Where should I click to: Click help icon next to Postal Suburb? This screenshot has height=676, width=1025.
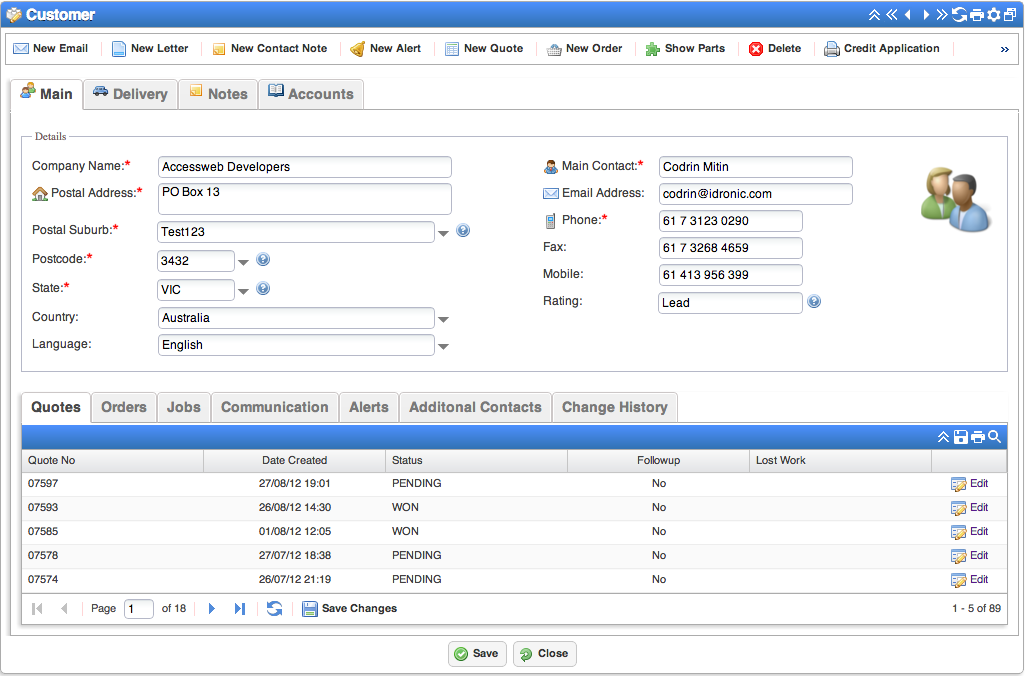463,231
